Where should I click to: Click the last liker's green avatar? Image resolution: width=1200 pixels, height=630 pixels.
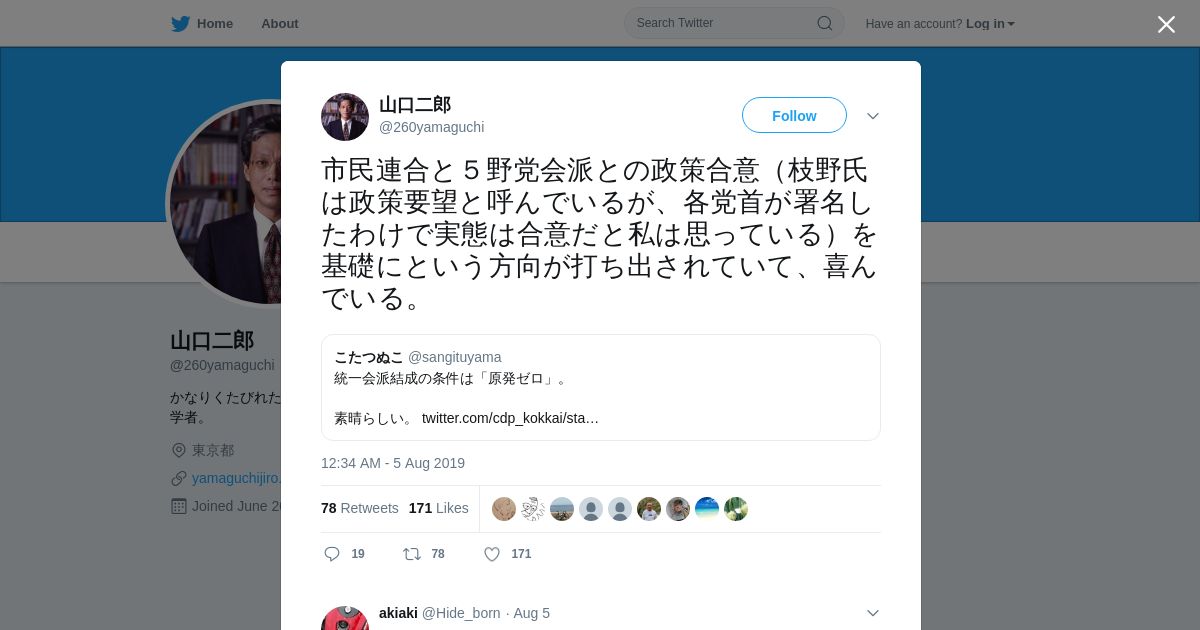(x=736, y=509)
